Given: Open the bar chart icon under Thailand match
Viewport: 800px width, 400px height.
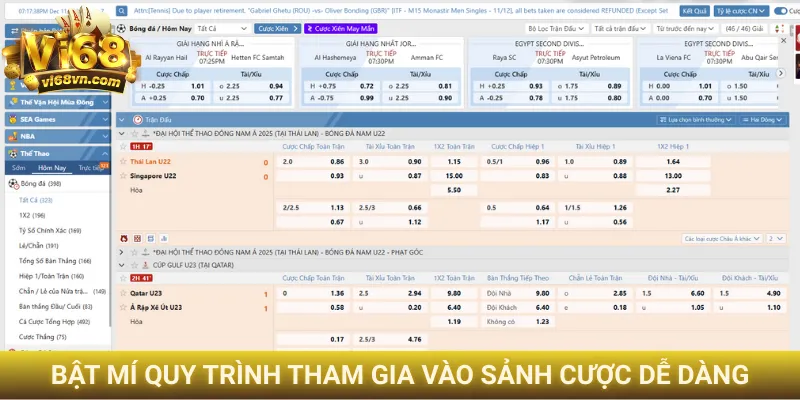Looking at the screenshot, I should coord(164,238).
